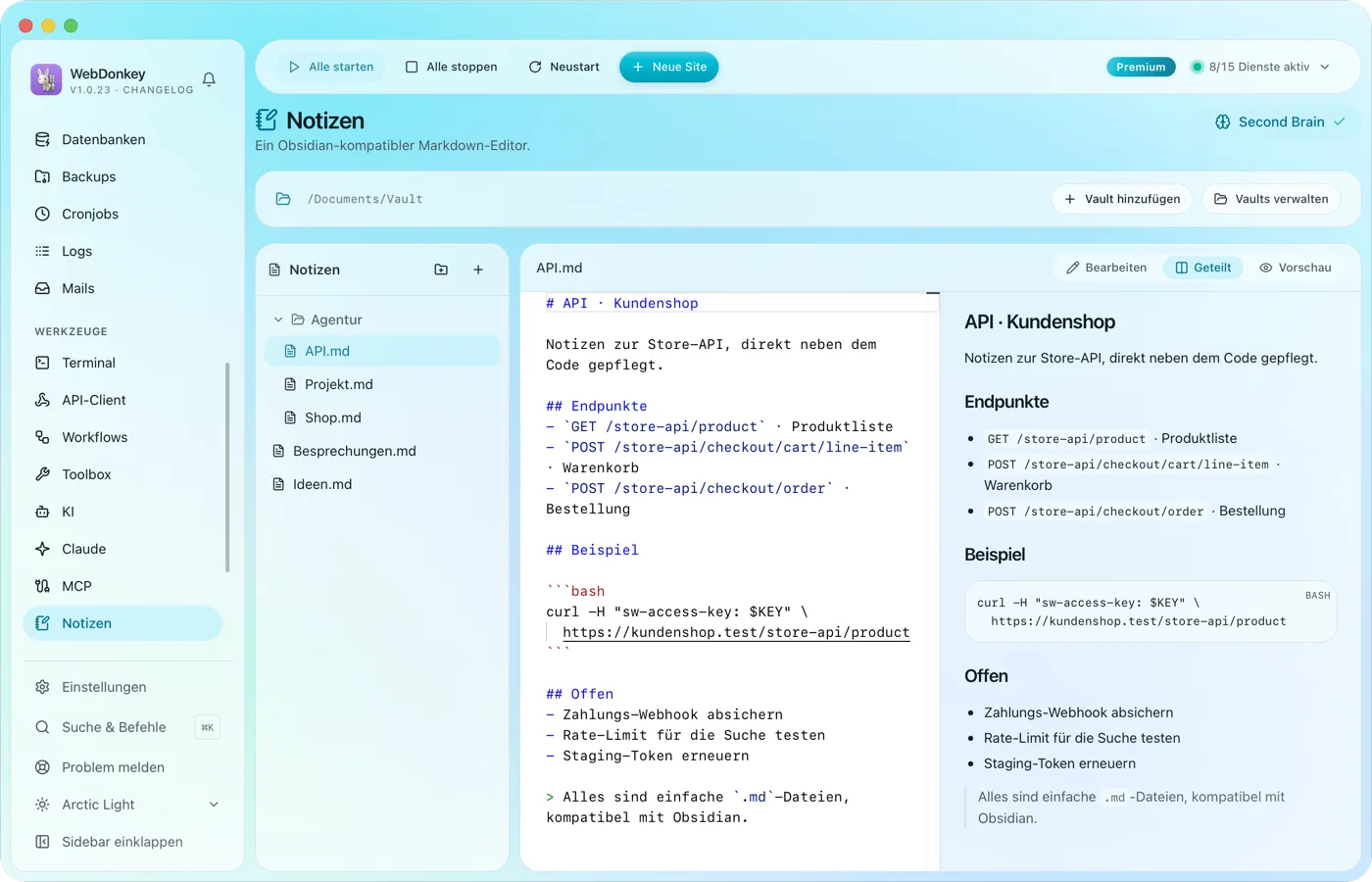Open Besprechungen.md note
1372x882 pixels.
pos(382,451)
